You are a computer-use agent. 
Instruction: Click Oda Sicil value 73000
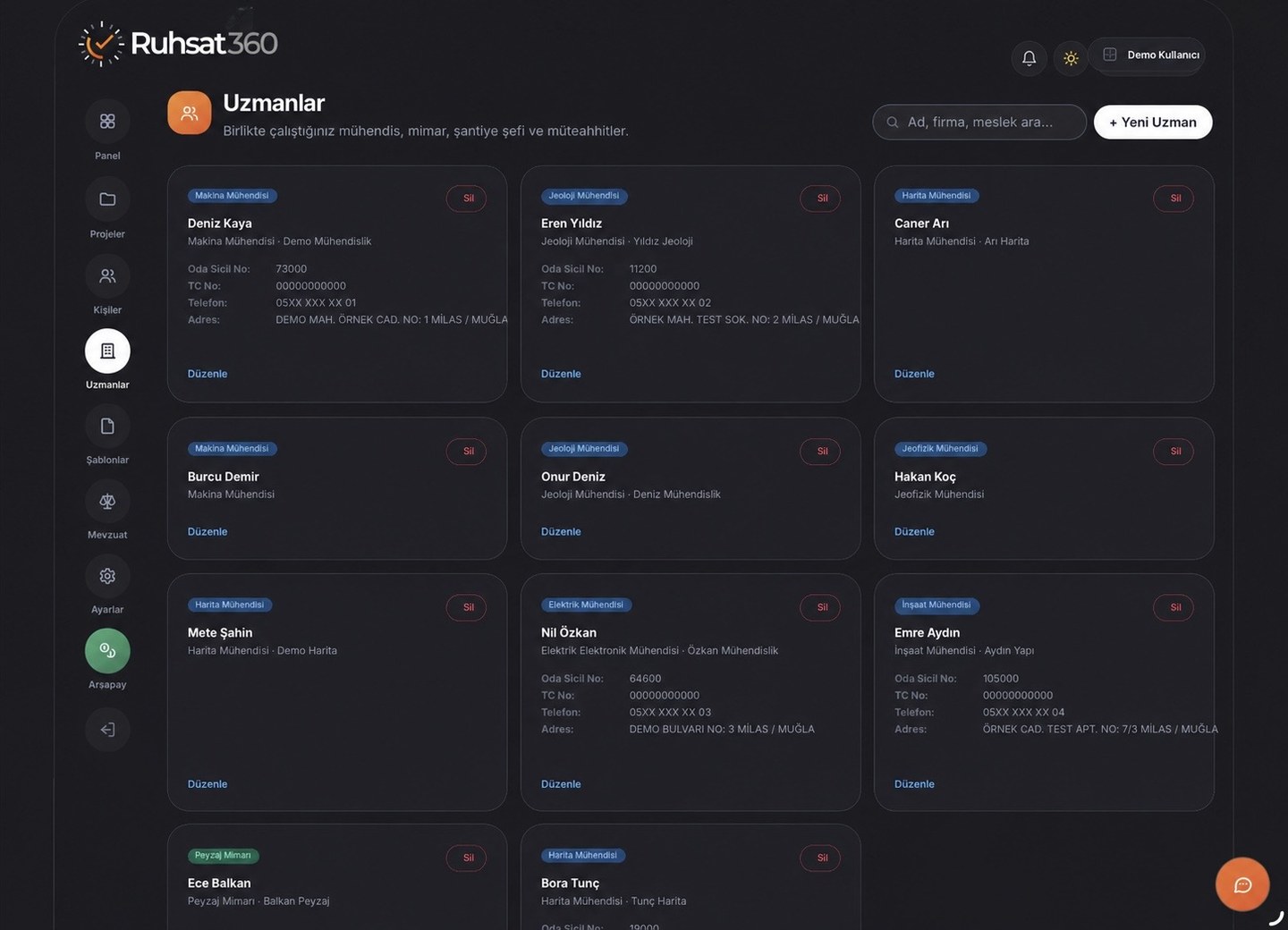(292, 269)
